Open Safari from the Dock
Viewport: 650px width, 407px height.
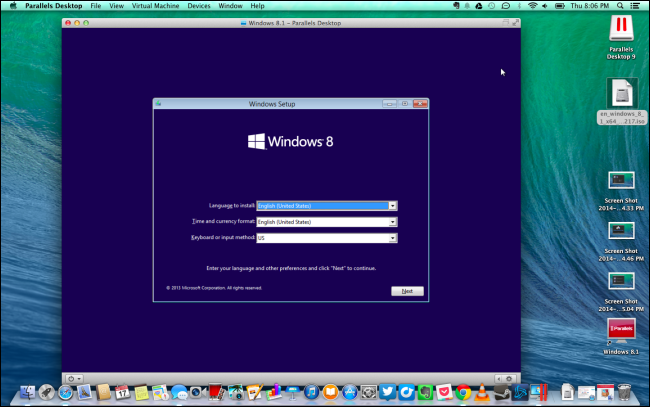(65, 392)
